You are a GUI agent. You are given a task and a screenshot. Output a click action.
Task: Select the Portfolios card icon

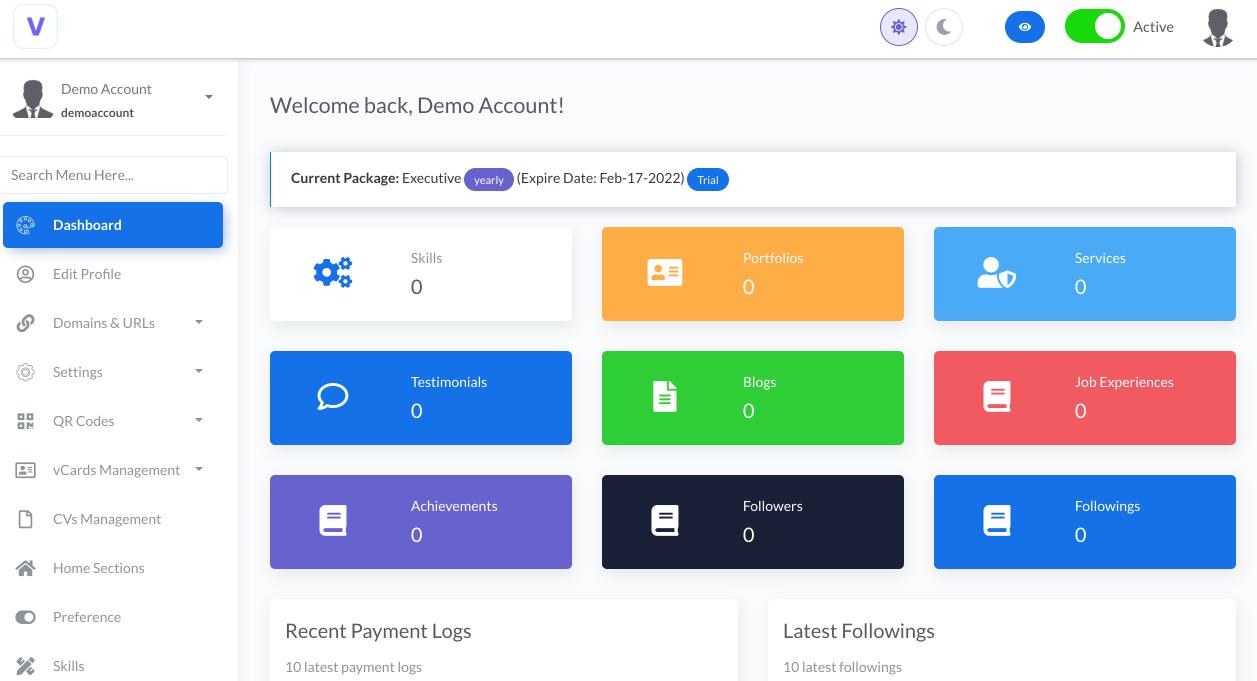[665, 272]
